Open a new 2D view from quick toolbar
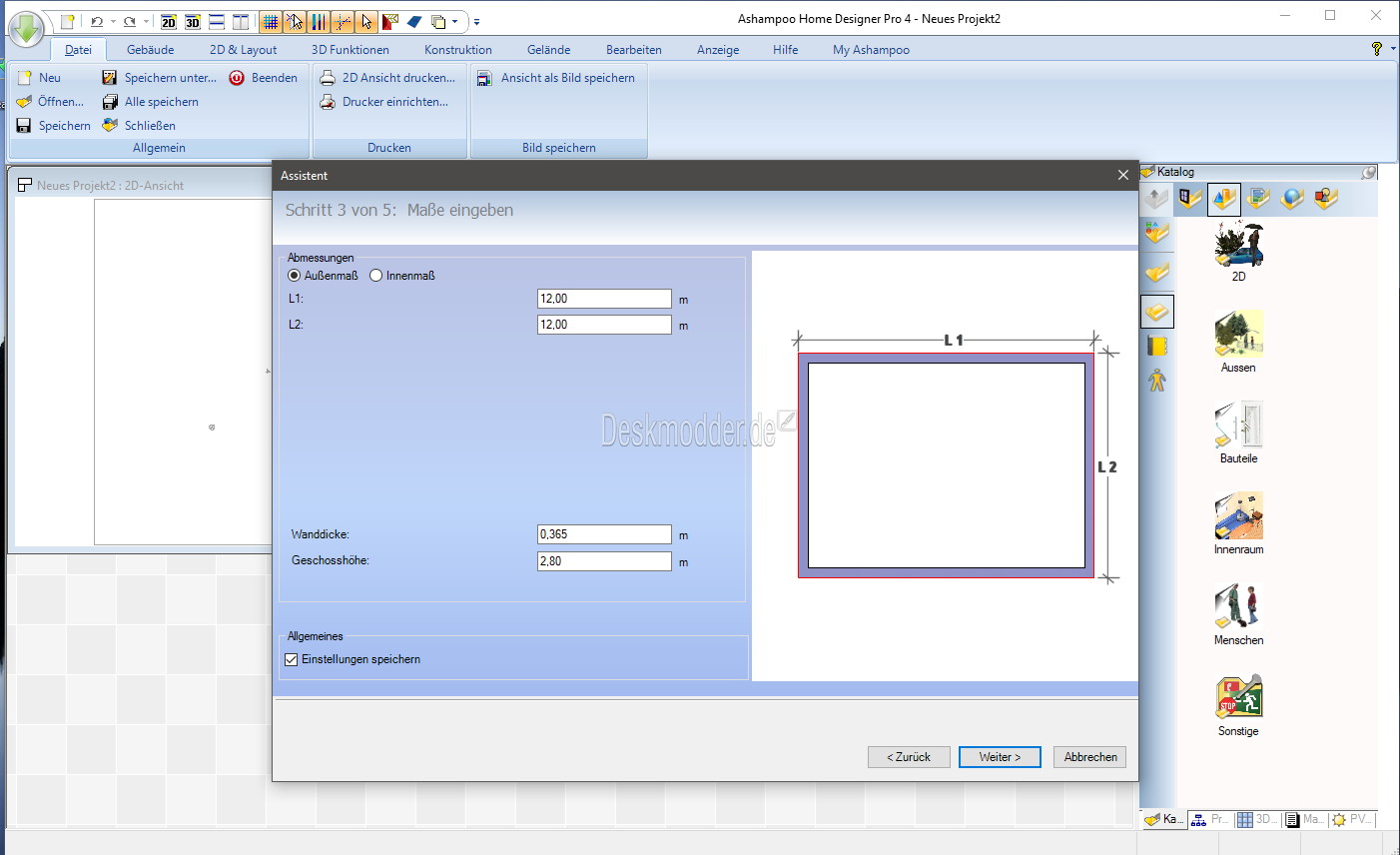This screenshot has height=855, width=1400. tap(169, 21)
